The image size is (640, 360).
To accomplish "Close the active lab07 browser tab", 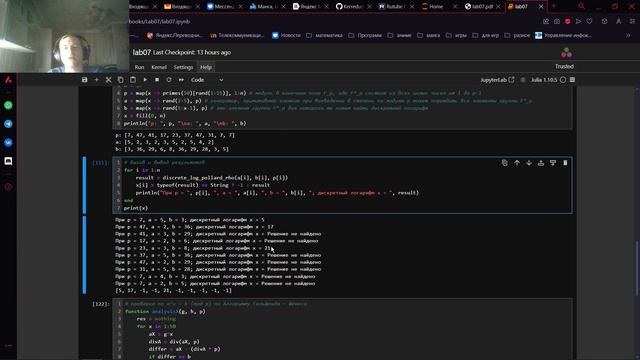I will click(541, 7).
